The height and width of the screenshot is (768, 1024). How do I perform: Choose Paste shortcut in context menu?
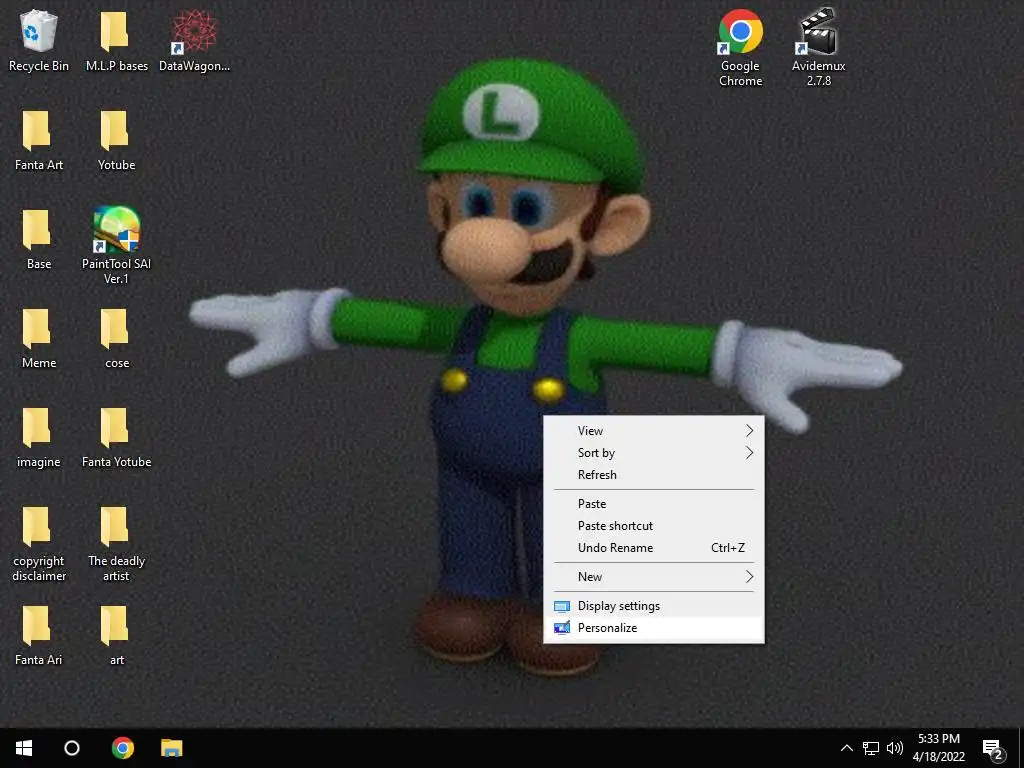[654, 526]
